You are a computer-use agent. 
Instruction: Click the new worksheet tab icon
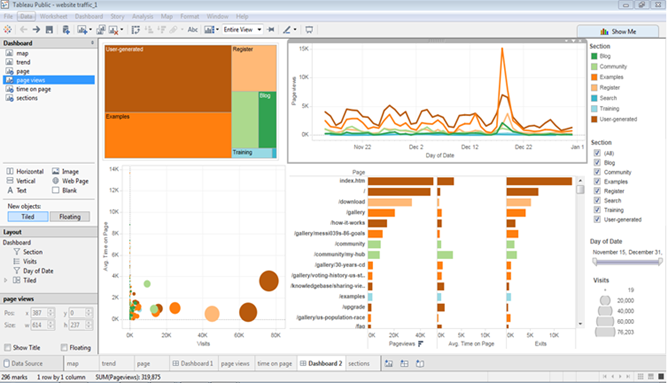coord(389,363)
